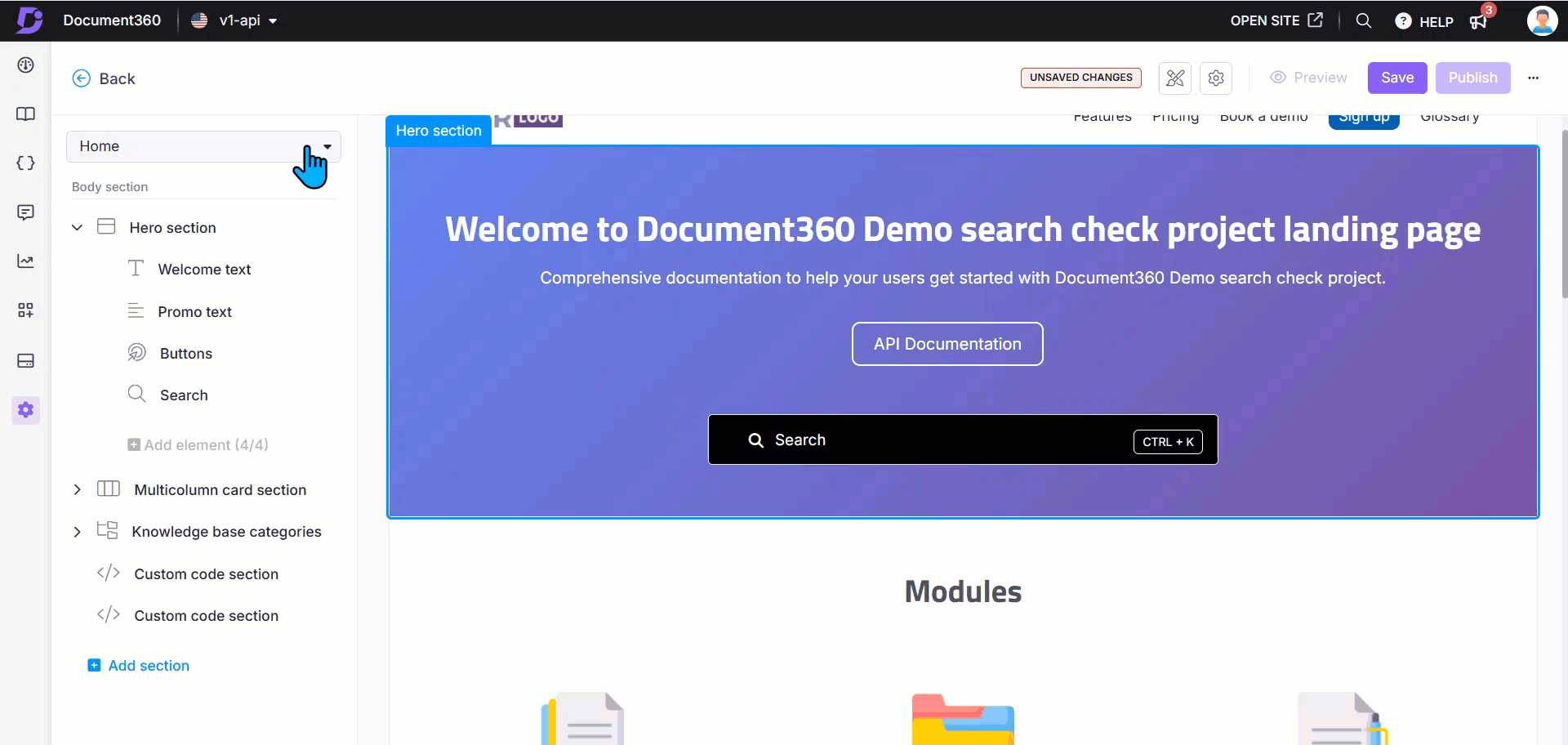Go Back using the arrow button

104,78
